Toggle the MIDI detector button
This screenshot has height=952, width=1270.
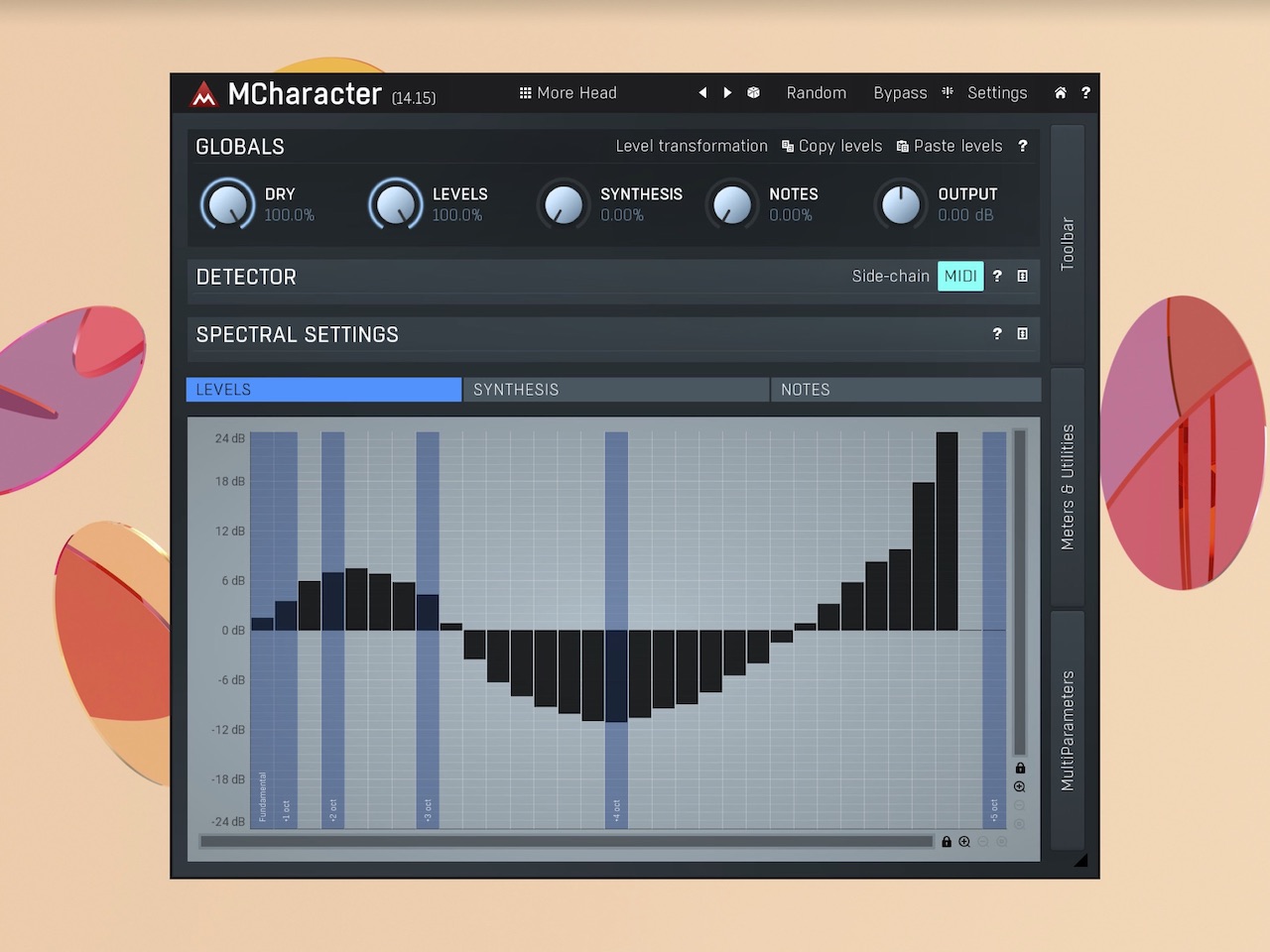pyautogui.click(x=959, y=276)
